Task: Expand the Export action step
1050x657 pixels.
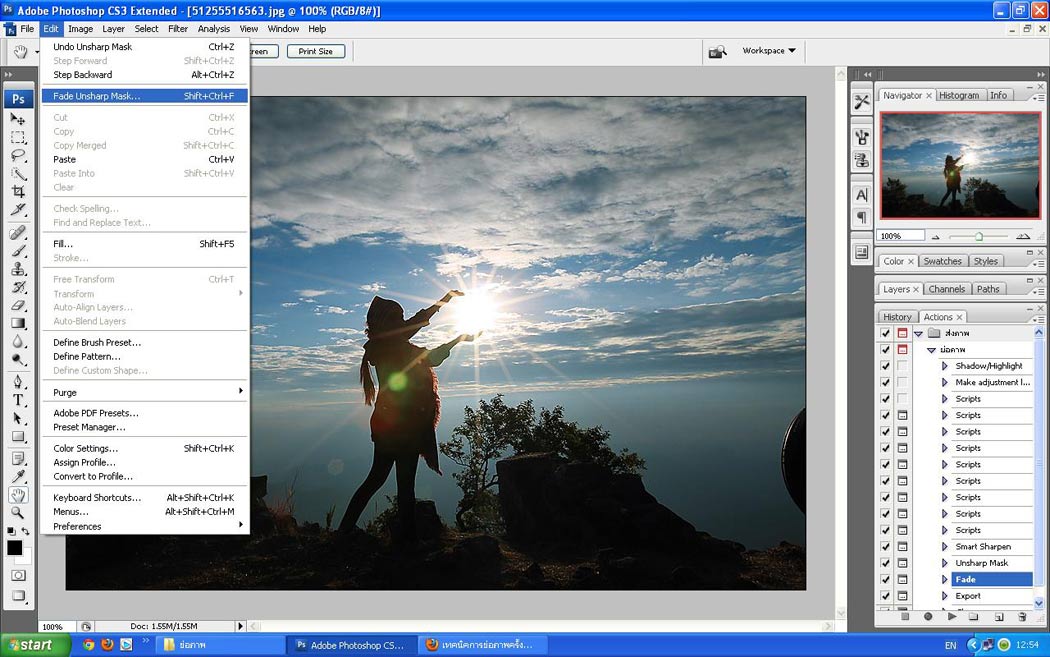Action: click(944, 596)
